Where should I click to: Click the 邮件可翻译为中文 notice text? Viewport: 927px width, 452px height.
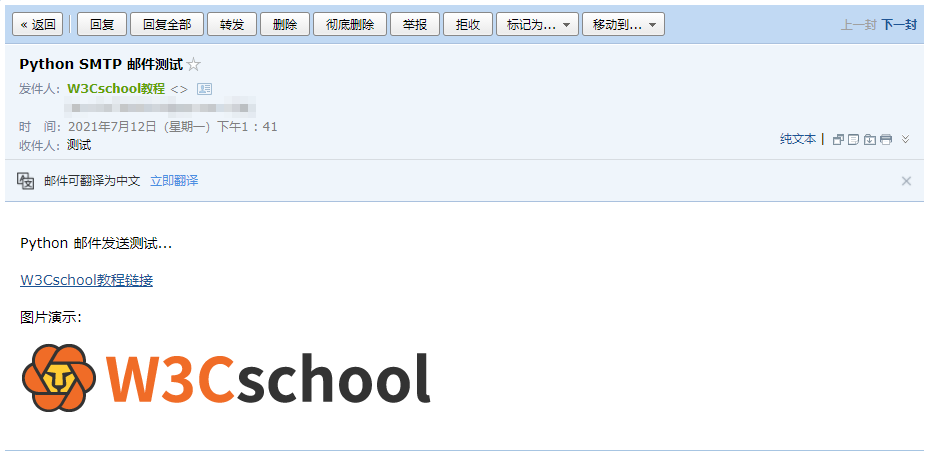pos(92,181)
